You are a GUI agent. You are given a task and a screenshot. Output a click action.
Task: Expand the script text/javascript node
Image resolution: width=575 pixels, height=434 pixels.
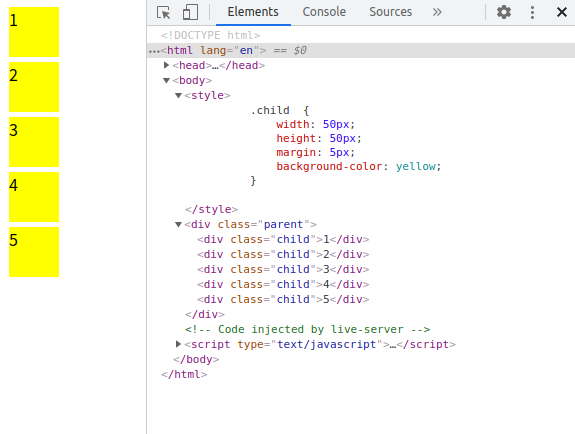pyautogui.click(x=178, y=344)
